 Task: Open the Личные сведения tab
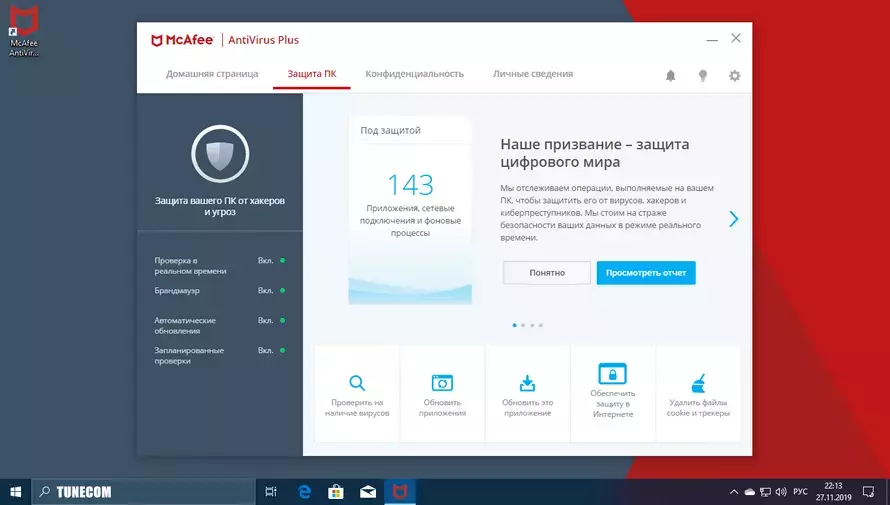click(x=532, y=74)
